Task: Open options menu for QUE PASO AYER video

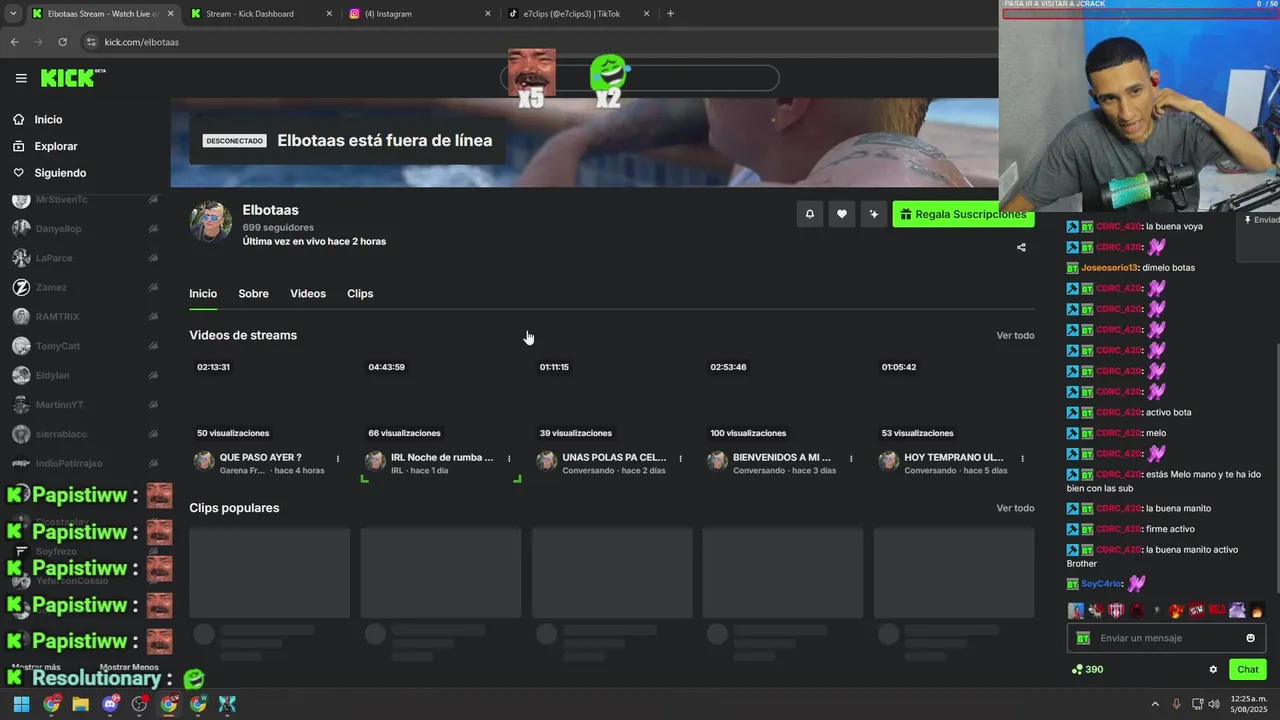Action: click(x=338, y=459)
